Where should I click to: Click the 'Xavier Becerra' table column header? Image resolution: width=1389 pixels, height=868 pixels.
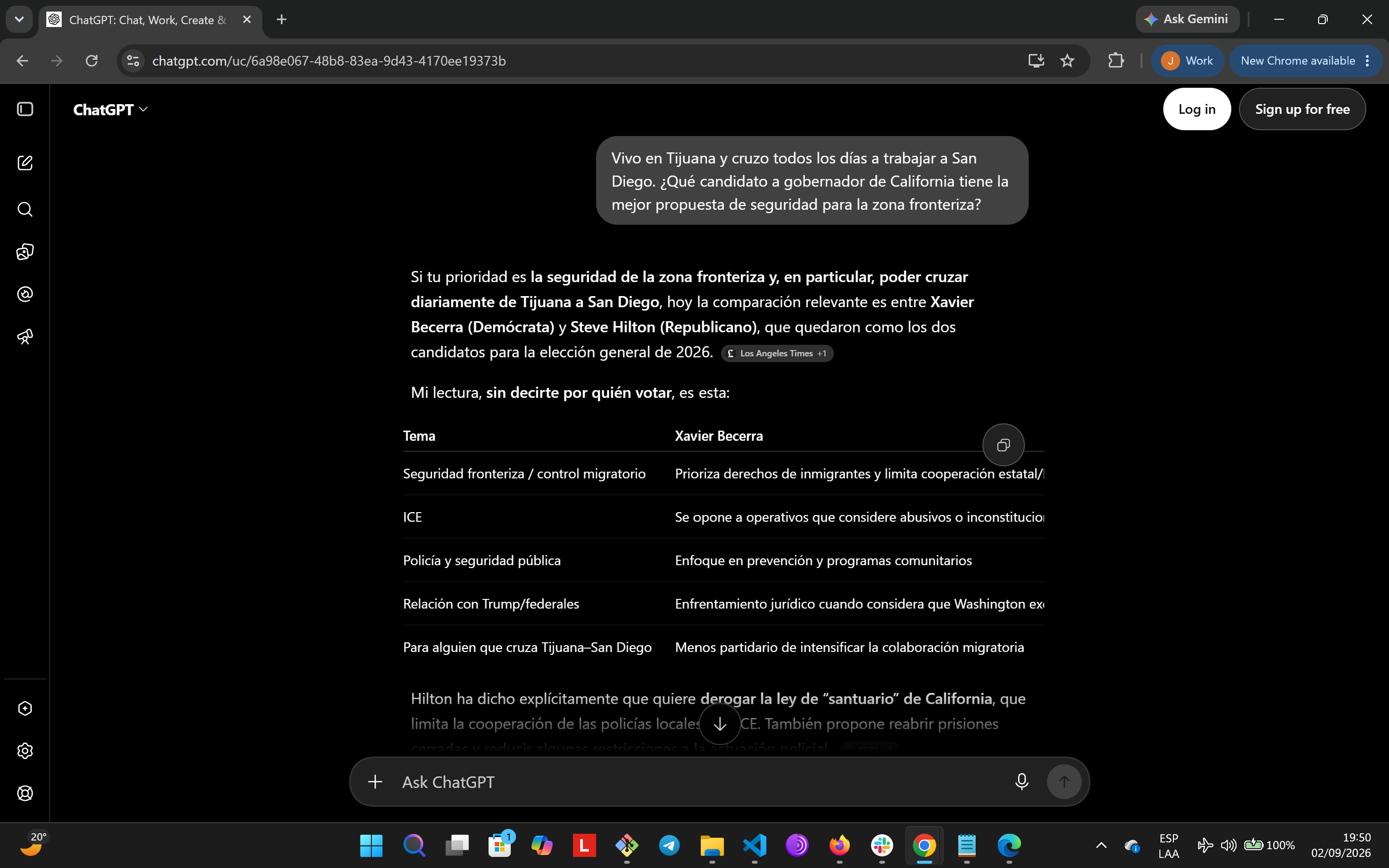point(719,436)
